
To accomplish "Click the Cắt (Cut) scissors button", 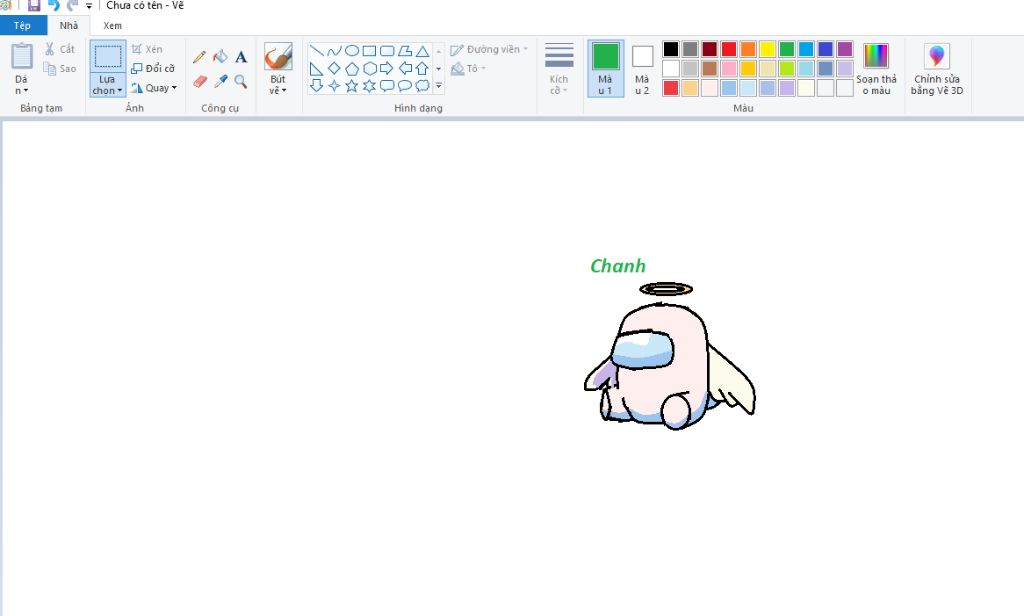I will click(59, 49).
